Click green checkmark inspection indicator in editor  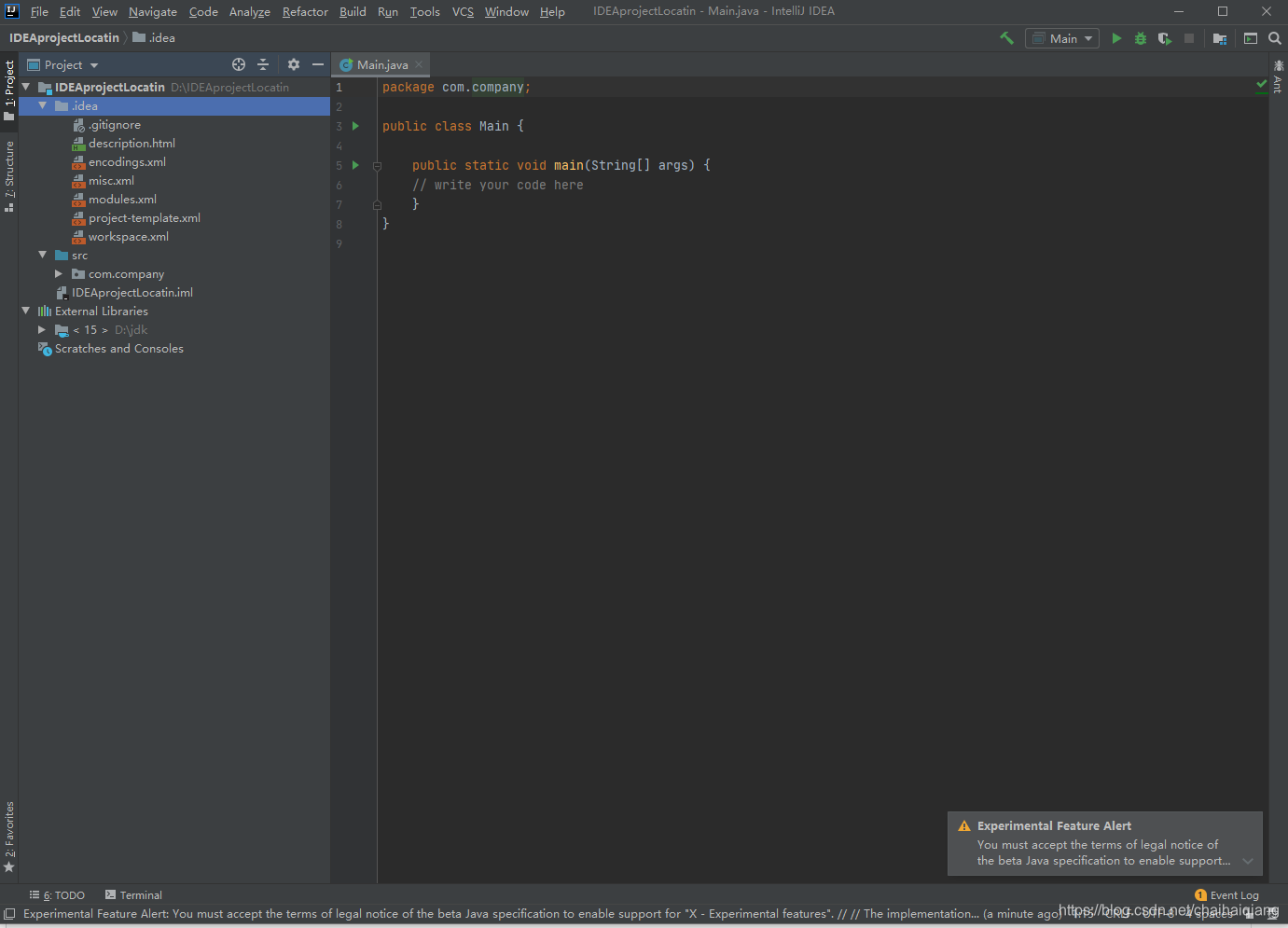tap(1262, 84)
